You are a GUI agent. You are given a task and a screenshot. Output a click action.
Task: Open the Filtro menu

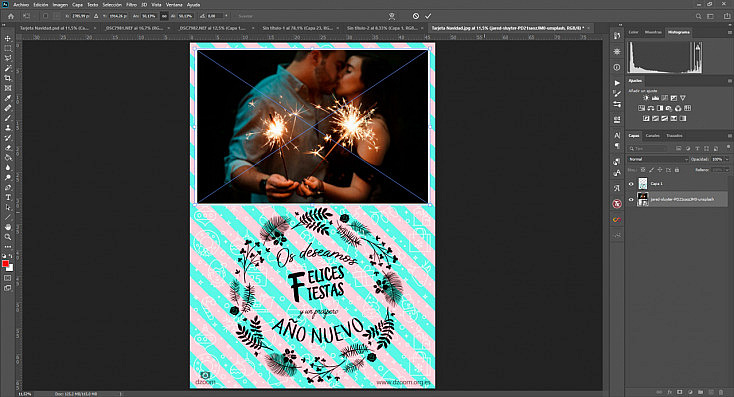click(132, 4)
